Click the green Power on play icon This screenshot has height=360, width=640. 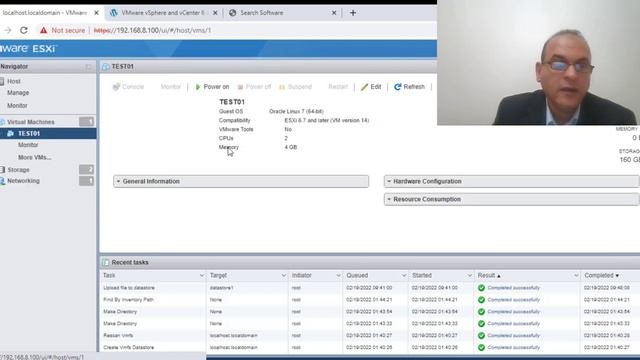198,87
